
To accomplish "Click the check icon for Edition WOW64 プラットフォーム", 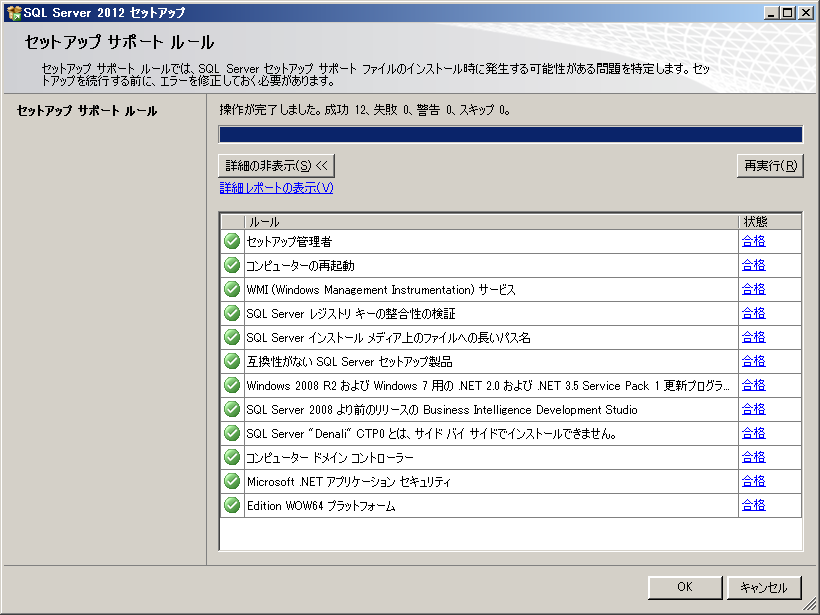I will [x=232, y=506].
